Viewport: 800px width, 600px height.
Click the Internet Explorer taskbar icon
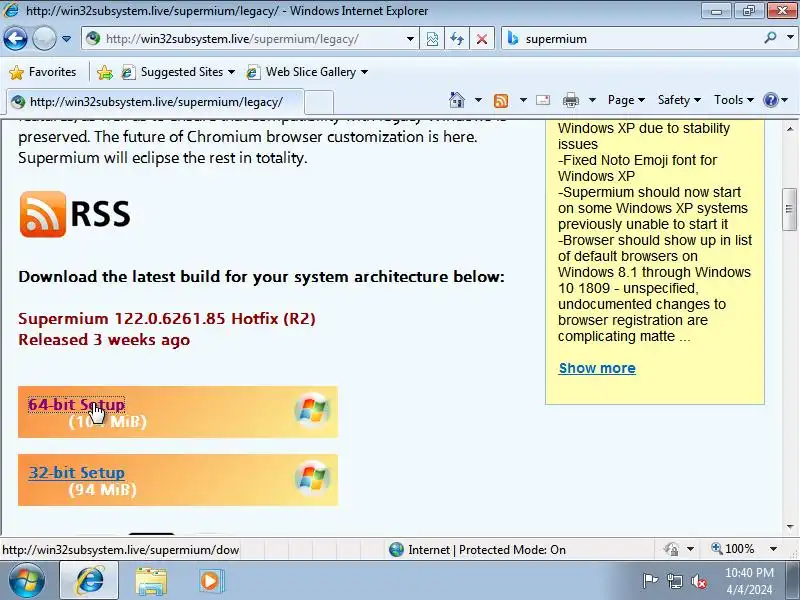(89, 581)
